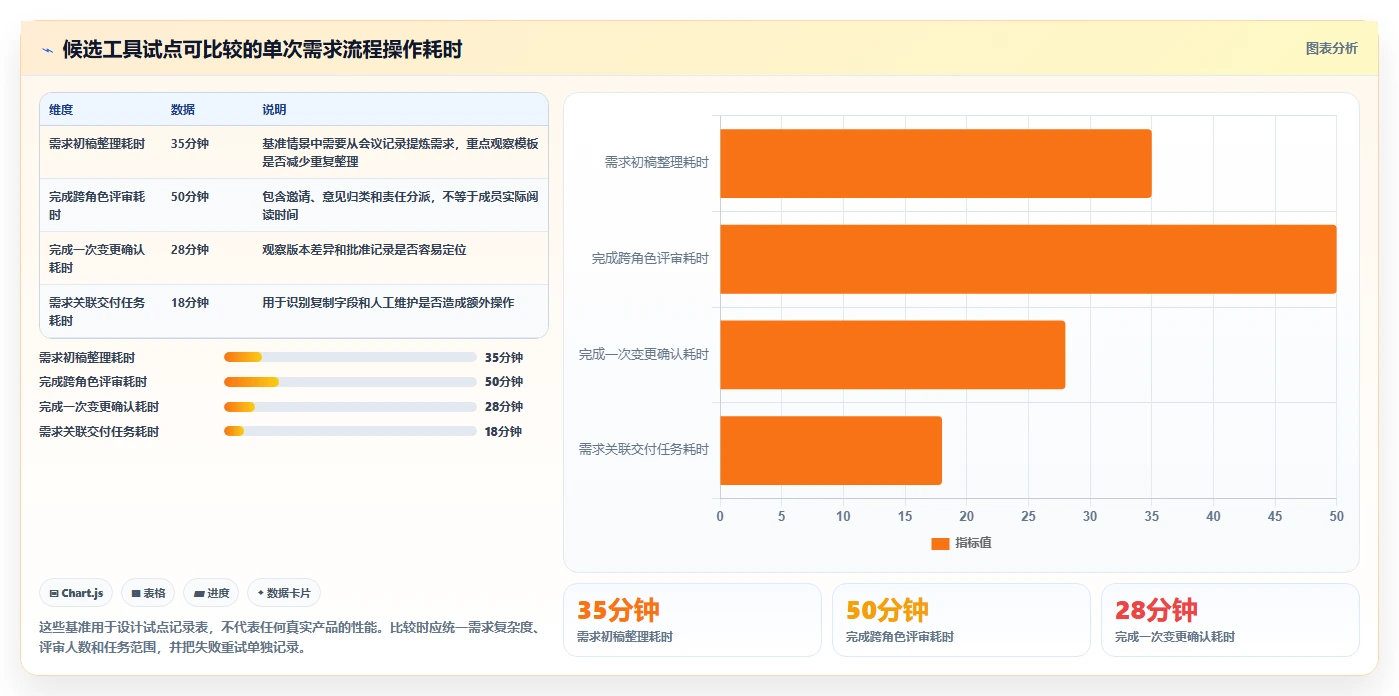Screen dimensions: 1399x696
Task: Select the 数据卡片 tag chip
Action: pyautogui.click(x=284, y=593)
